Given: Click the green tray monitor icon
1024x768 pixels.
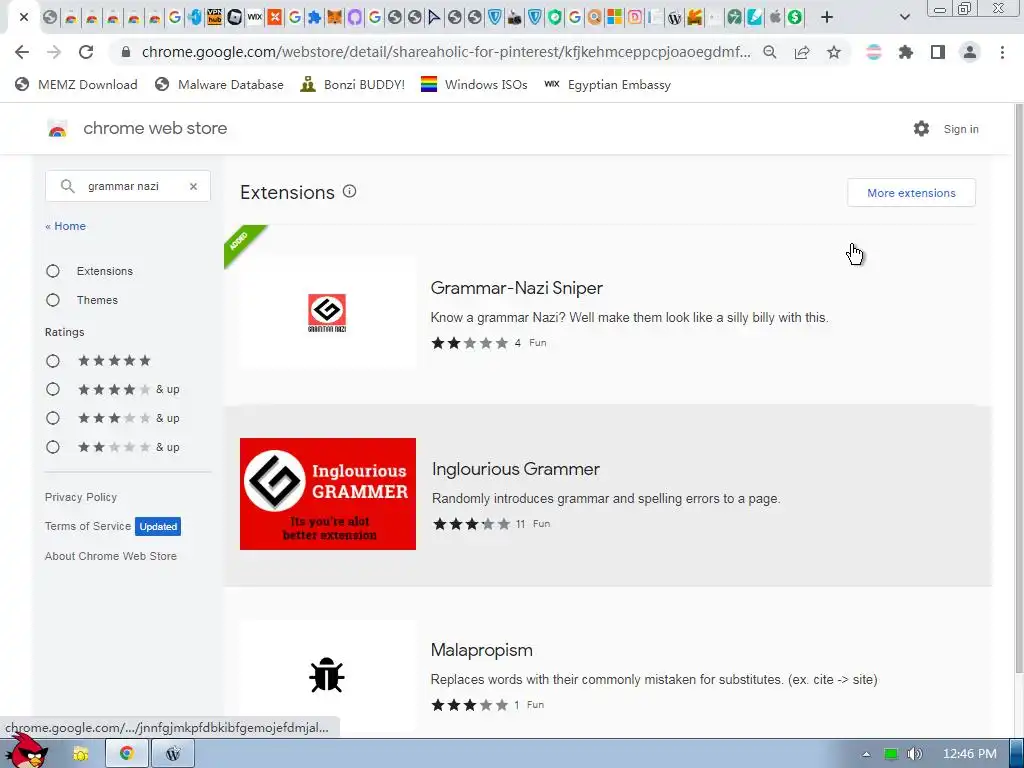Looking at the screenshot, I should [891, 754].
